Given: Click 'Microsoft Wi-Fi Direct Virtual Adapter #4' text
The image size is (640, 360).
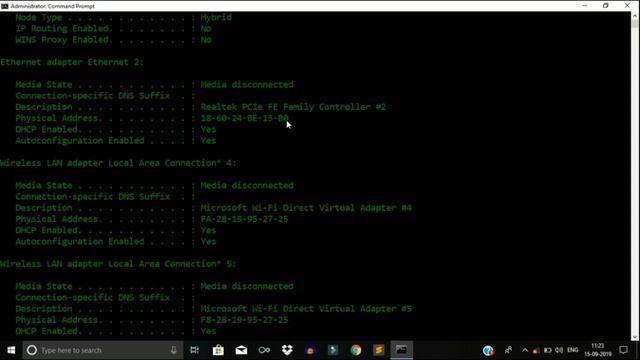Looking at the screenshot, I should pos(306,208).
